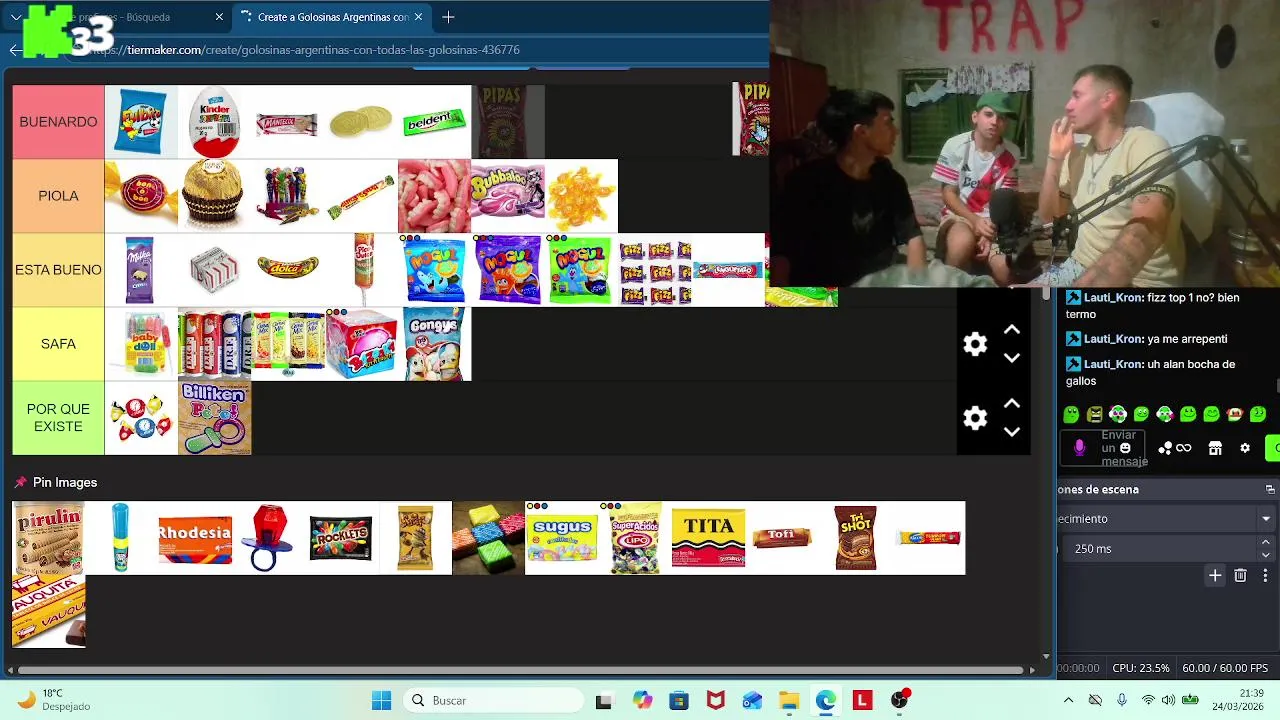Decrease the 250 ms duration value
This screenshot has width=1280, height=720.
(1266, 555)
